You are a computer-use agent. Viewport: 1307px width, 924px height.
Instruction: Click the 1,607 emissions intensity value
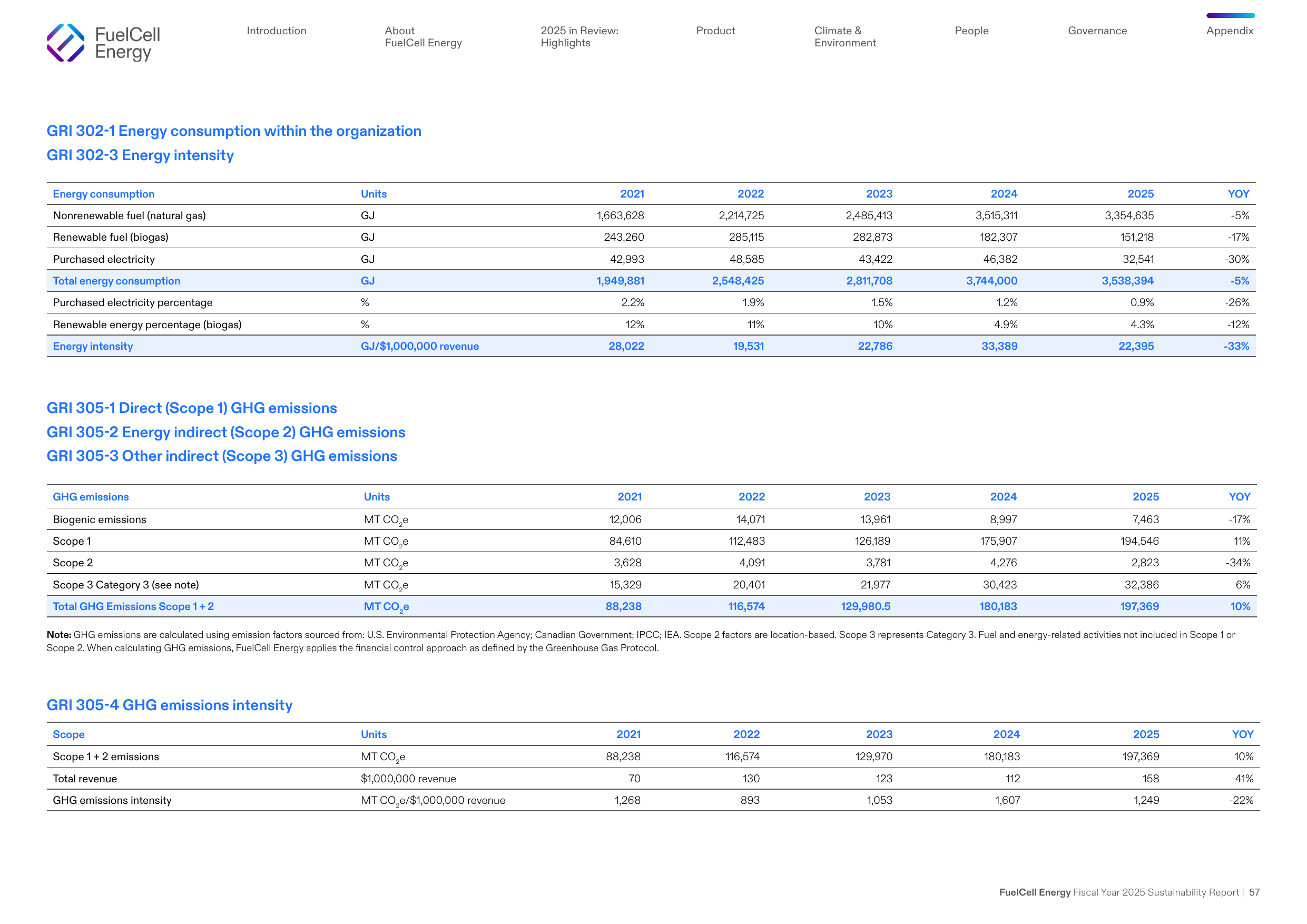coord(1007,801)
